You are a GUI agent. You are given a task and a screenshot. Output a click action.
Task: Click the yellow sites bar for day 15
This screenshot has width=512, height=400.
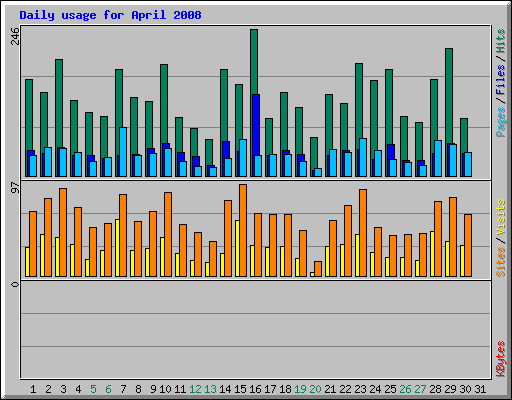(x=237, y=248)
